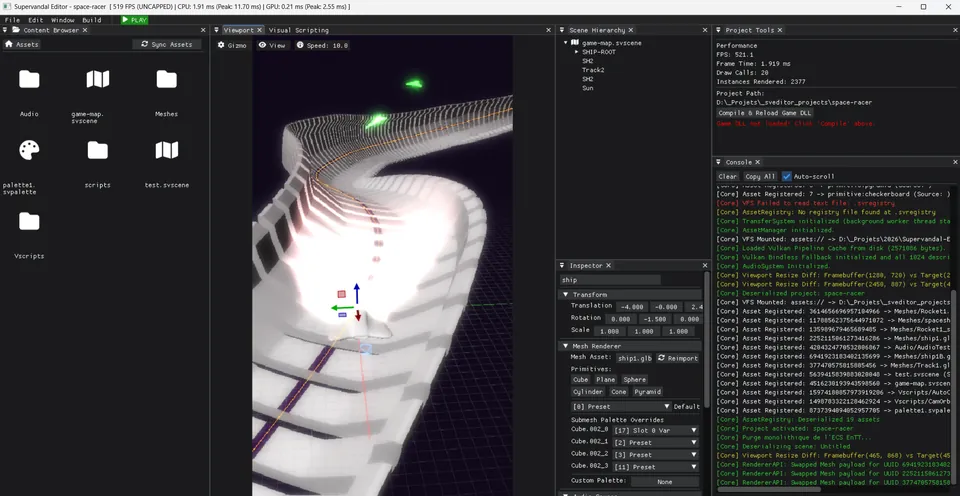
Task: Click the green left-arrow gizmo axis
Action: tap(342, 307)
